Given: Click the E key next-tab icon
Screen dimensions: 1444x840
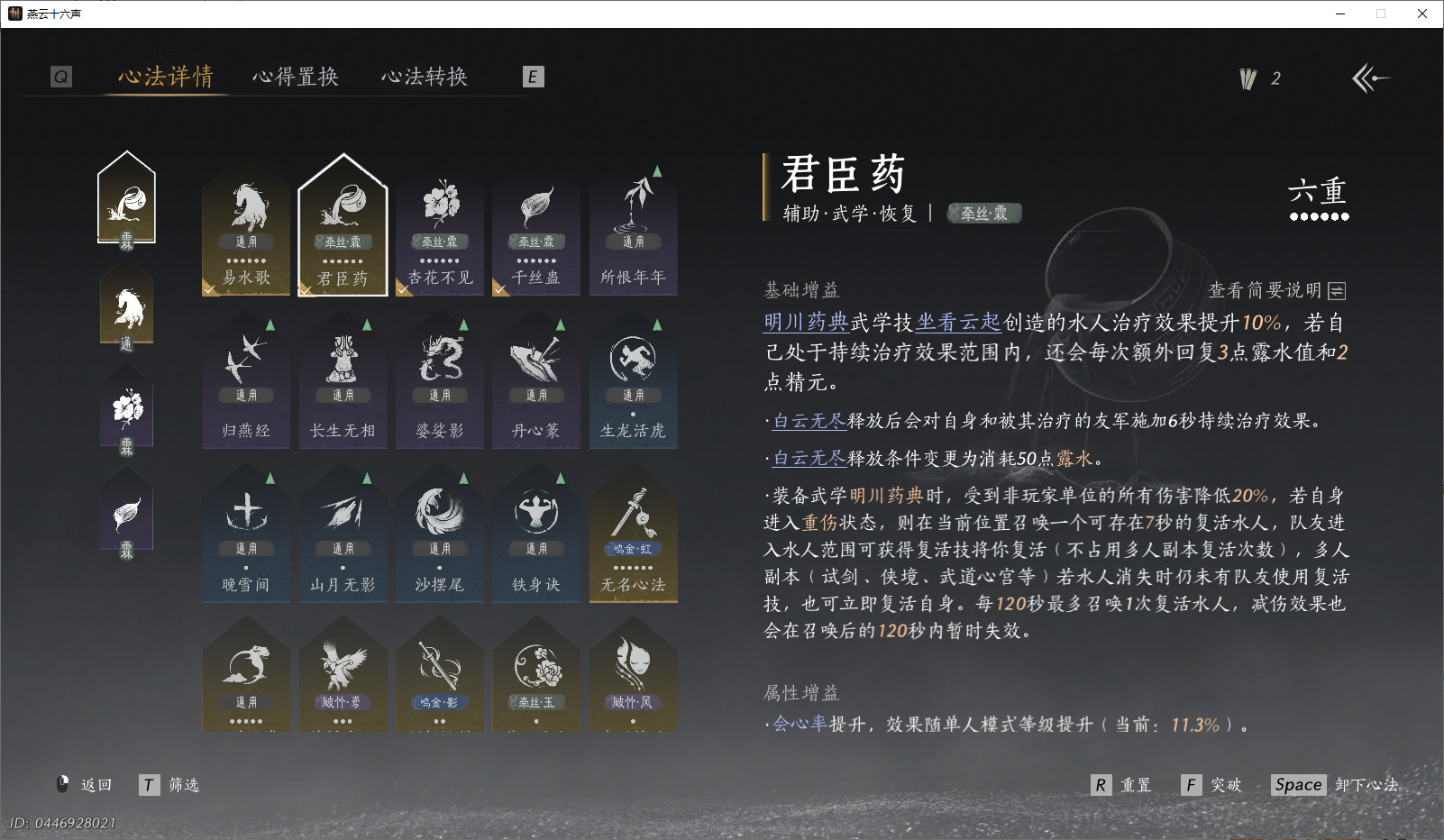Looking at the screenshot, I should coord(533,77).
